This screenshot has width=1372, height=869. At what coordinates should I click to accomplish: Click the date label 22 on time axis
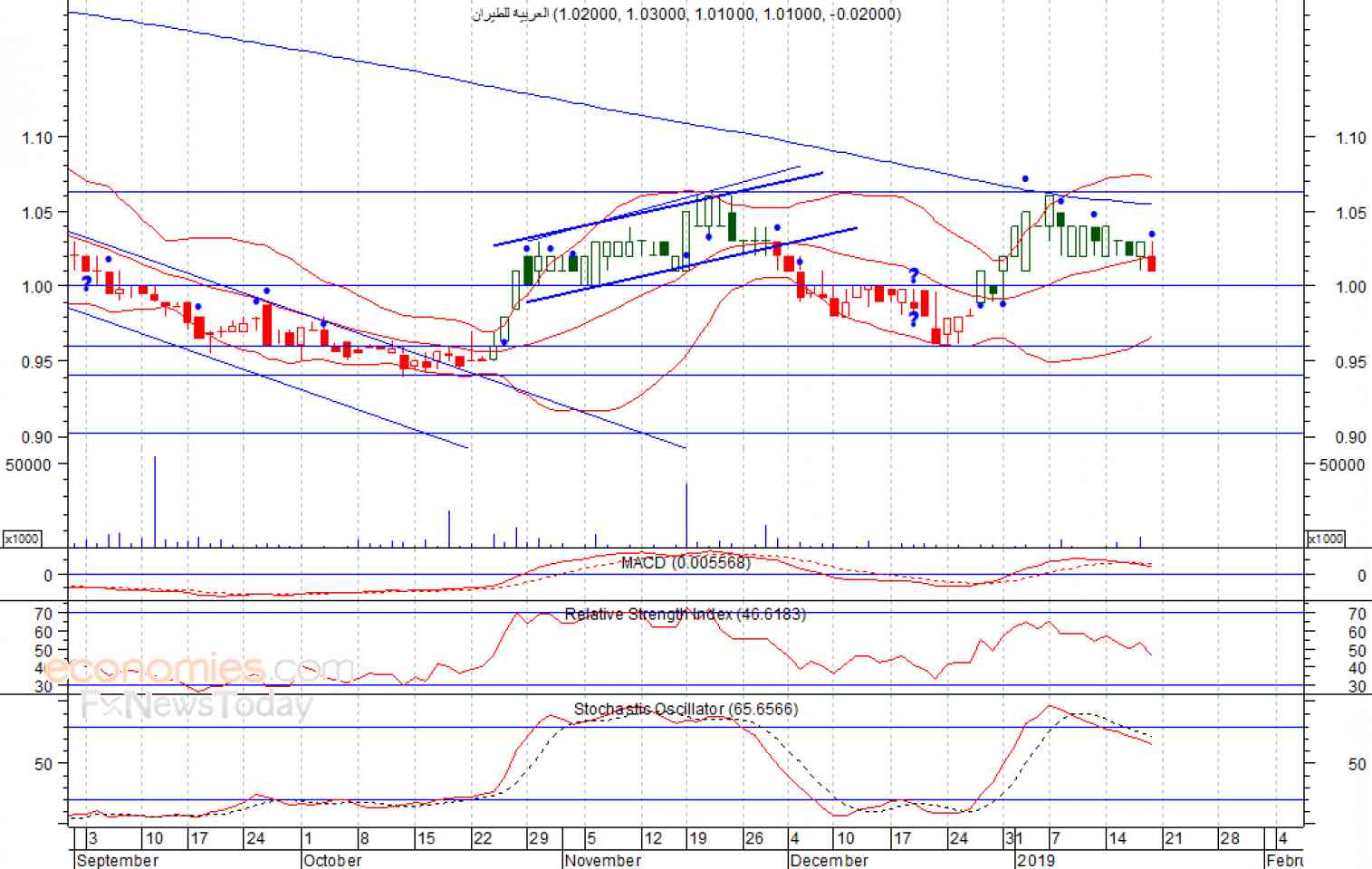(482, 838)
